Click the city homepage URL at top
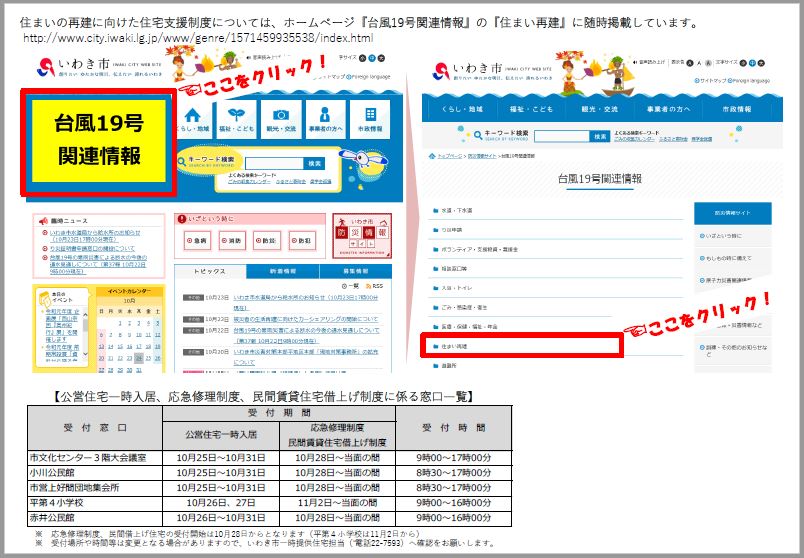This screenshot has height=558, width=804. pyautogui.click(x=197, y=38)
